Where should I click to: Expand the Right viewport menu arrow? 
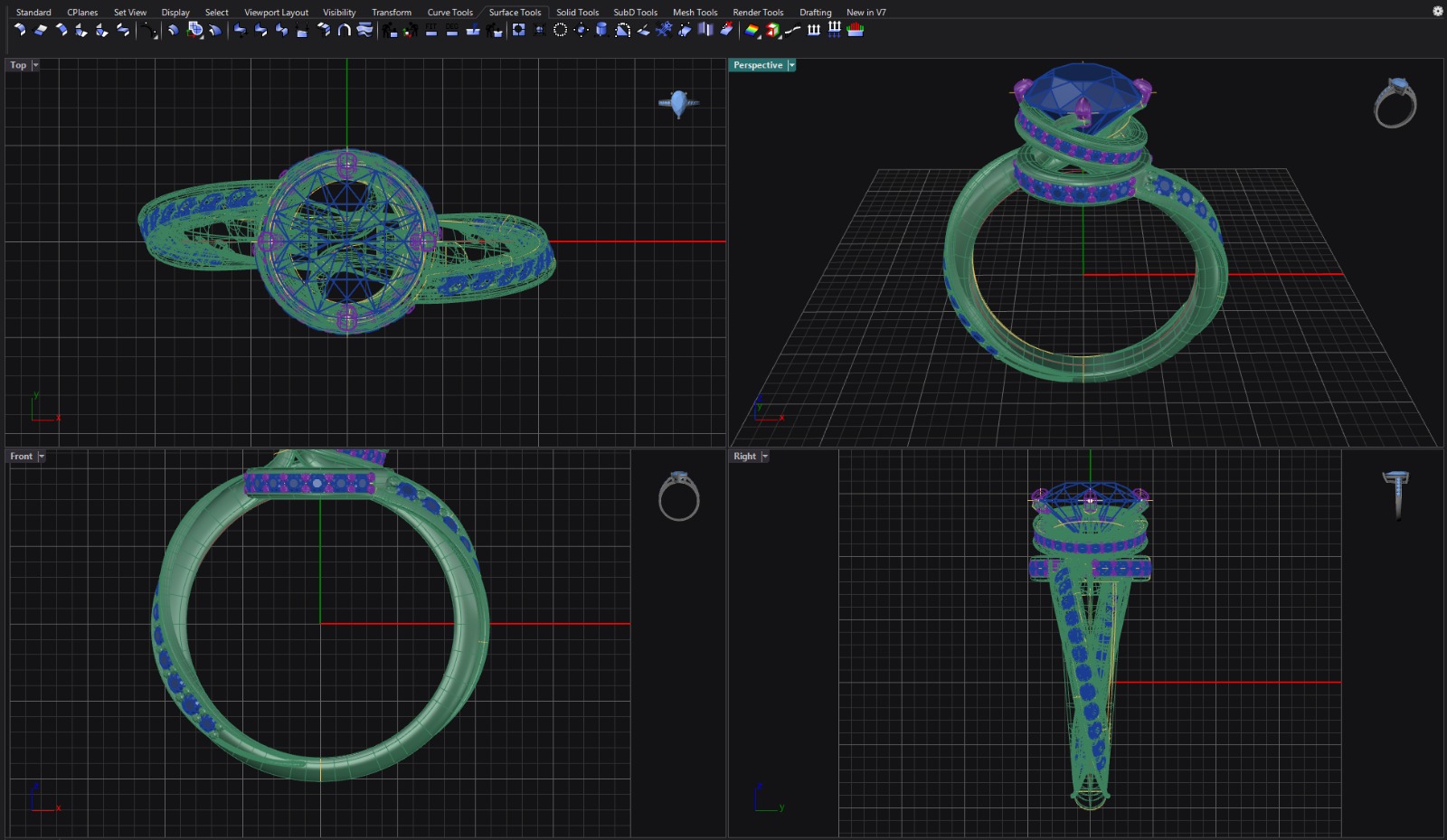click(x=764, y=457)
